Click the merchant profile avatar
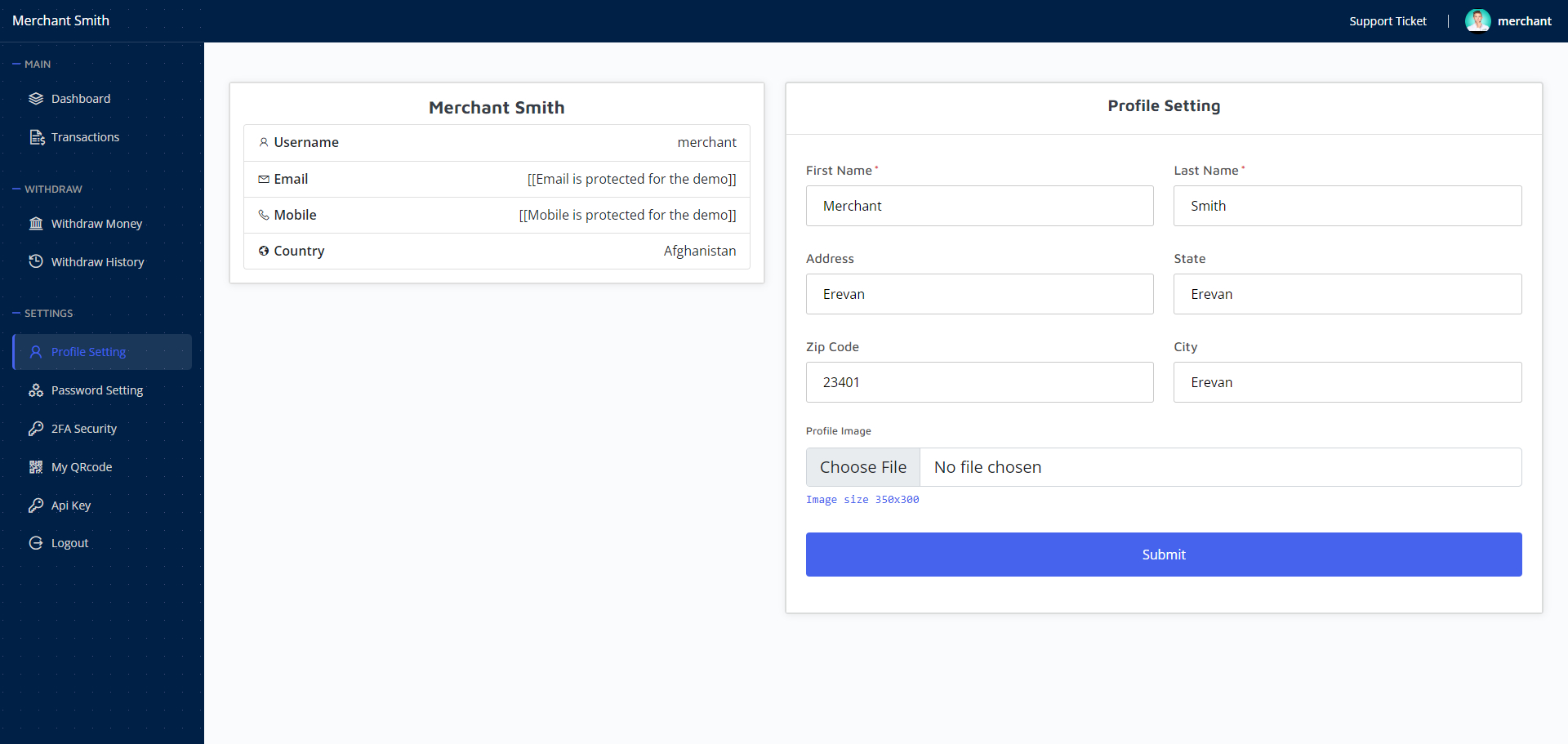Viewport: 1568px width, 744px height. coord(1477,21)
